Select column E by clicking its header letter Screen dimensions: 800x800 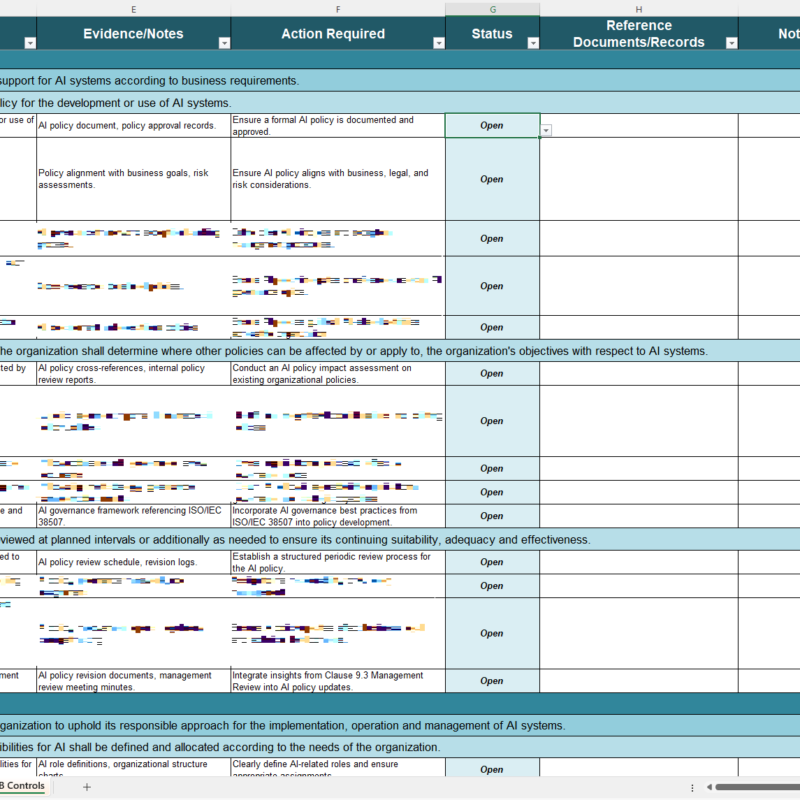click(133, 9)
